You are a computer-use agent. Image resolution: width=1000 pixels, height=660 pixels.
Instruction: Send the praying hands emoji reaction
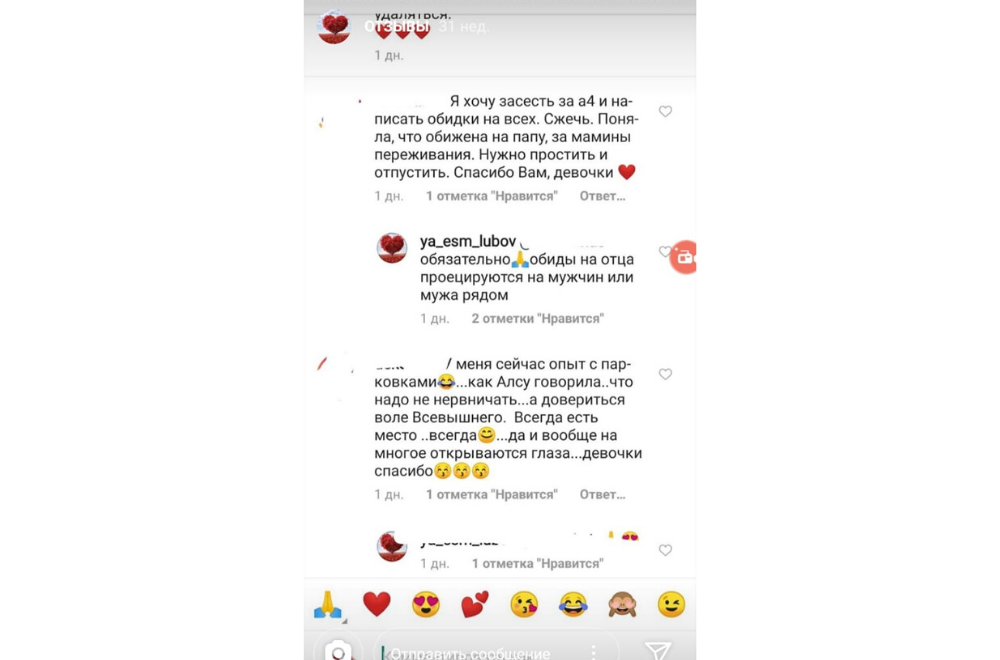[x=327, y=604]
